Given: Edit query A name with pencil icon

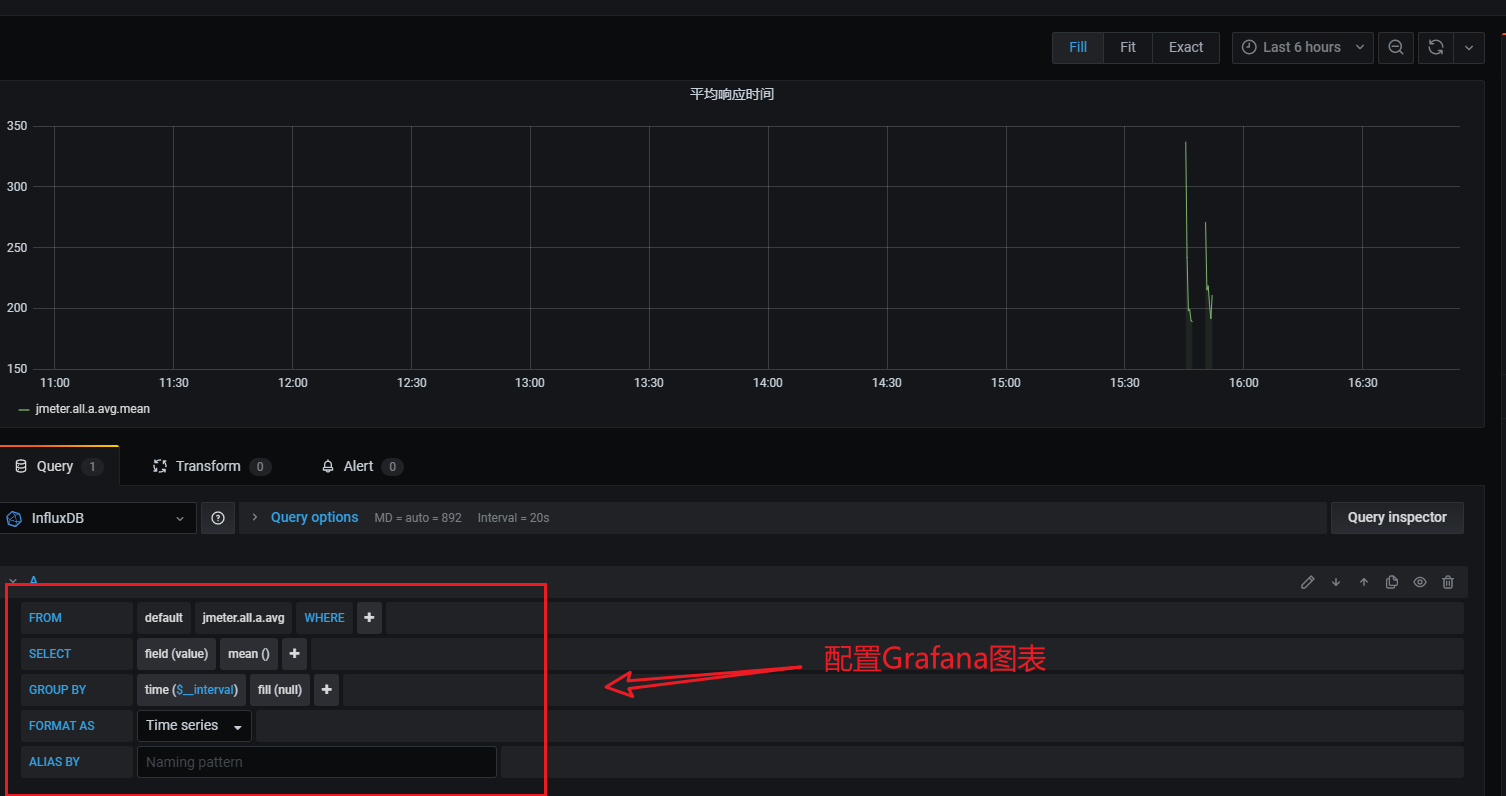Looking at the screenshot, I should pyautogui.click(x=1307, y=582).
